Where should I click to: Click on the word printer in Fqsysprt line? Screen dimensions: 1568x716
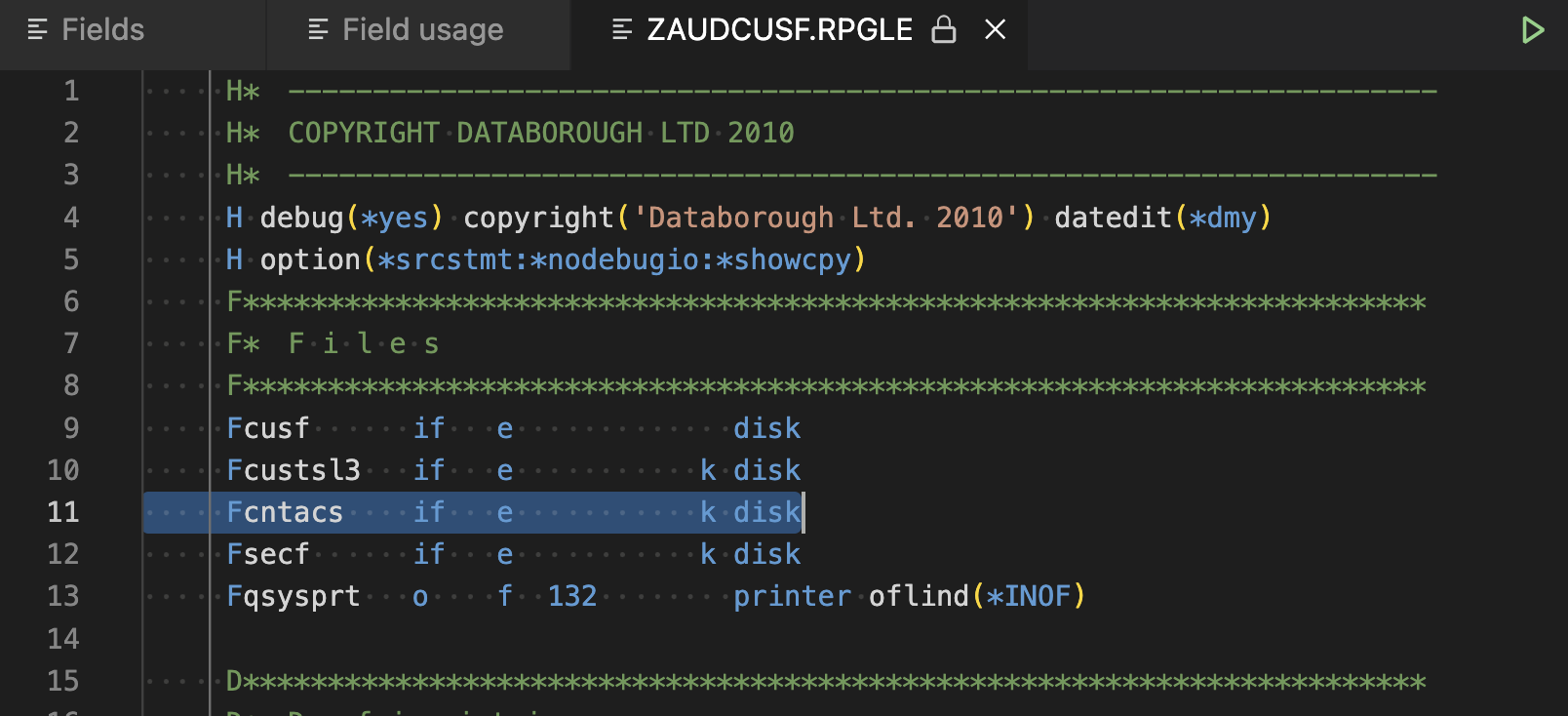792,596
